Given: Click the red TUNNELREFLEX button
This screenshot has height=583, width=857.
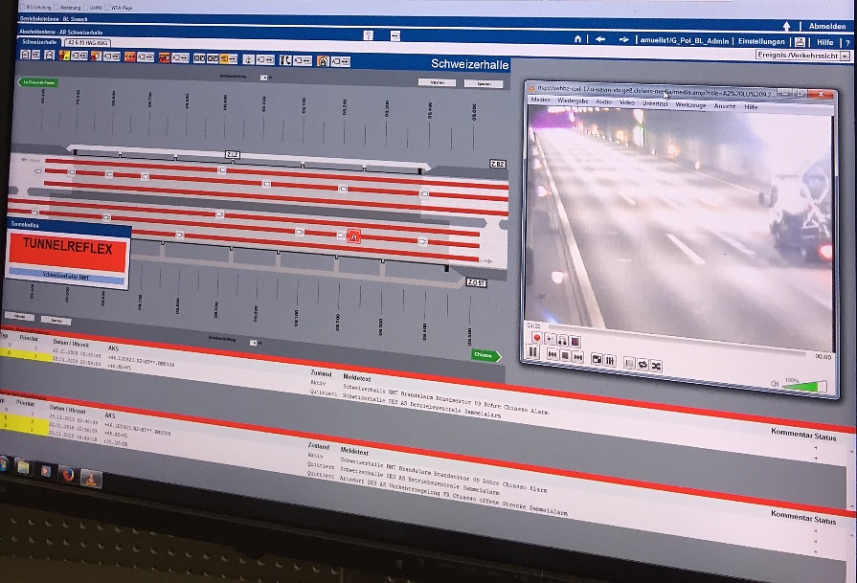Looking at the screenshot, I should 68,250.
